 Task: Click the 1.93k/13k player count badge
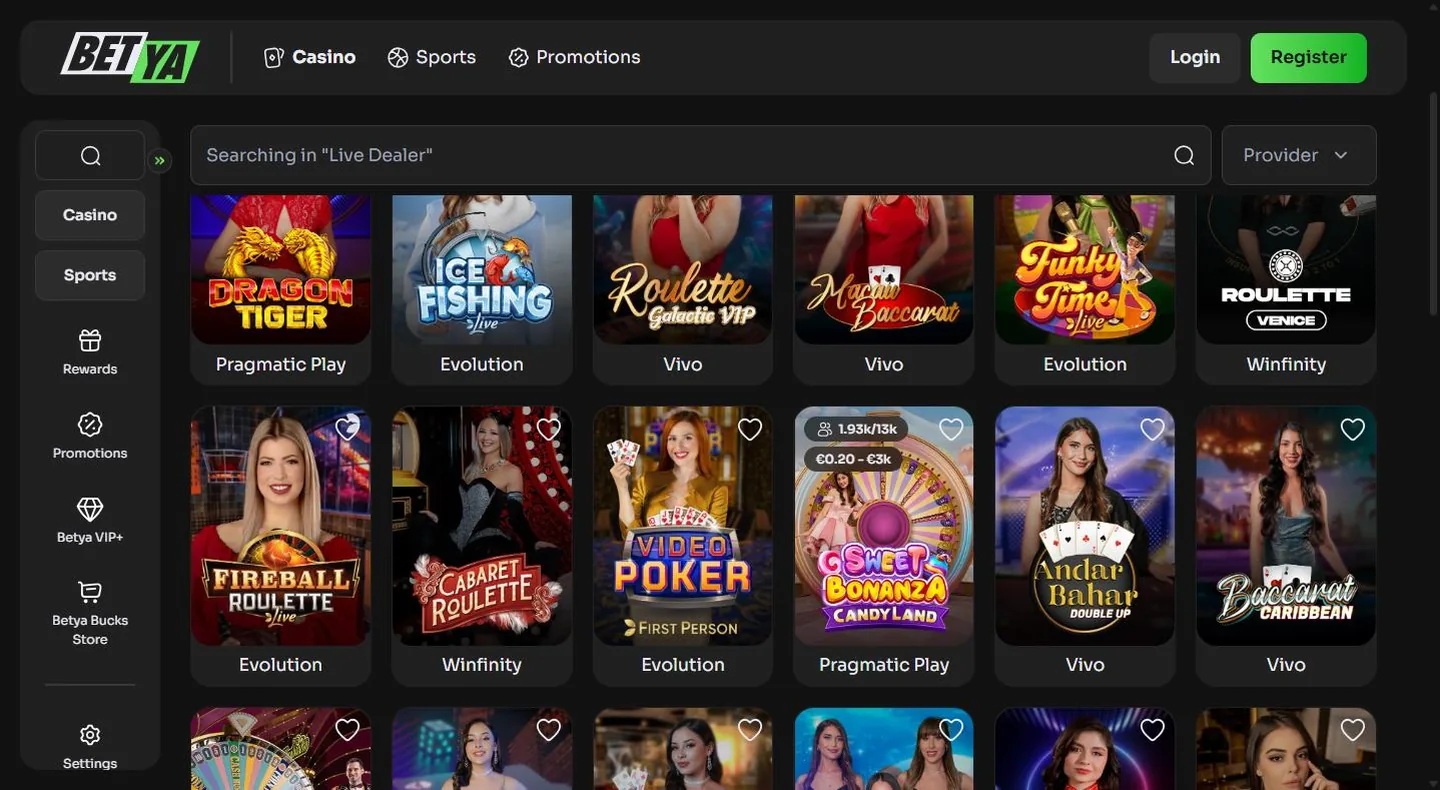pyautogui.click(x=856, y=429)
